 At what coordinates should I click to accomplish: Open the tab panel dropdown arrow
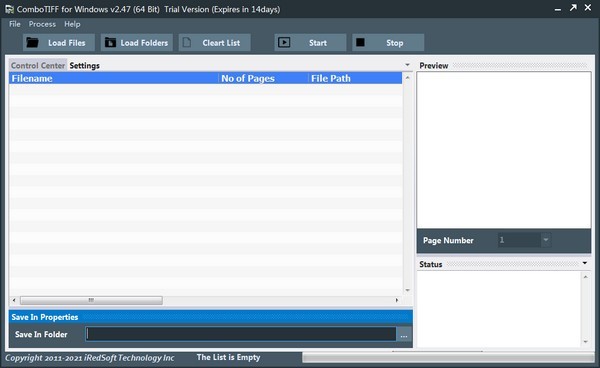tap(407, 65)
